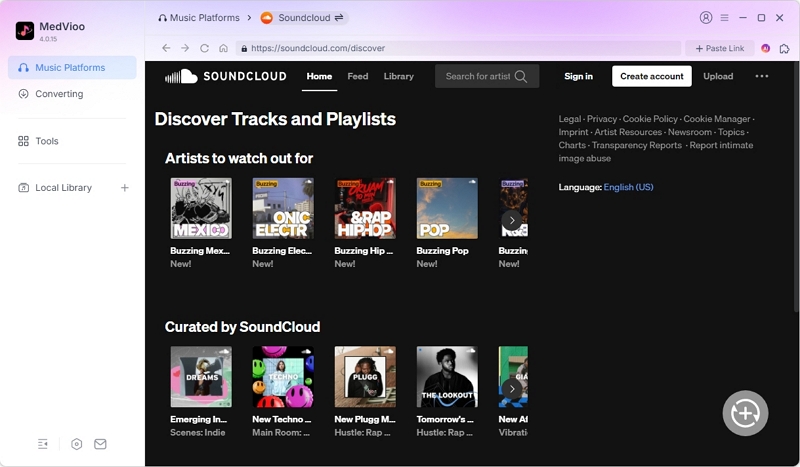The height and width of the screenshot is (467, 800).
Task: Open New Plugg Music cover
Action: click(x=365, y=377)
